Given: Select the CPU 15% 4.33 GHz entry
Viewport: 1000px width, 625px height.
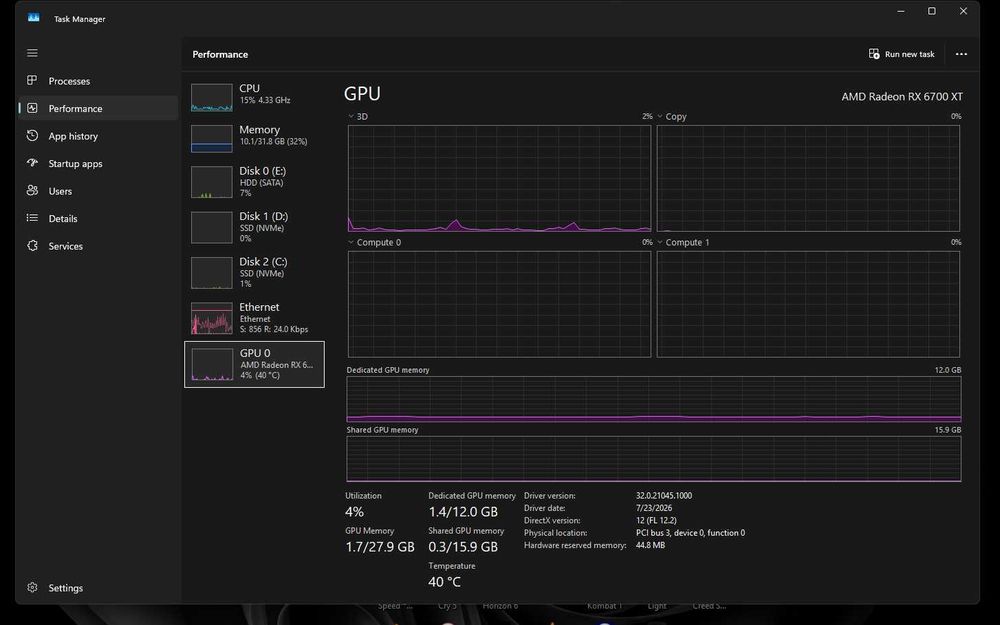Looking at the screenshot, I should [x=265, y=94].
